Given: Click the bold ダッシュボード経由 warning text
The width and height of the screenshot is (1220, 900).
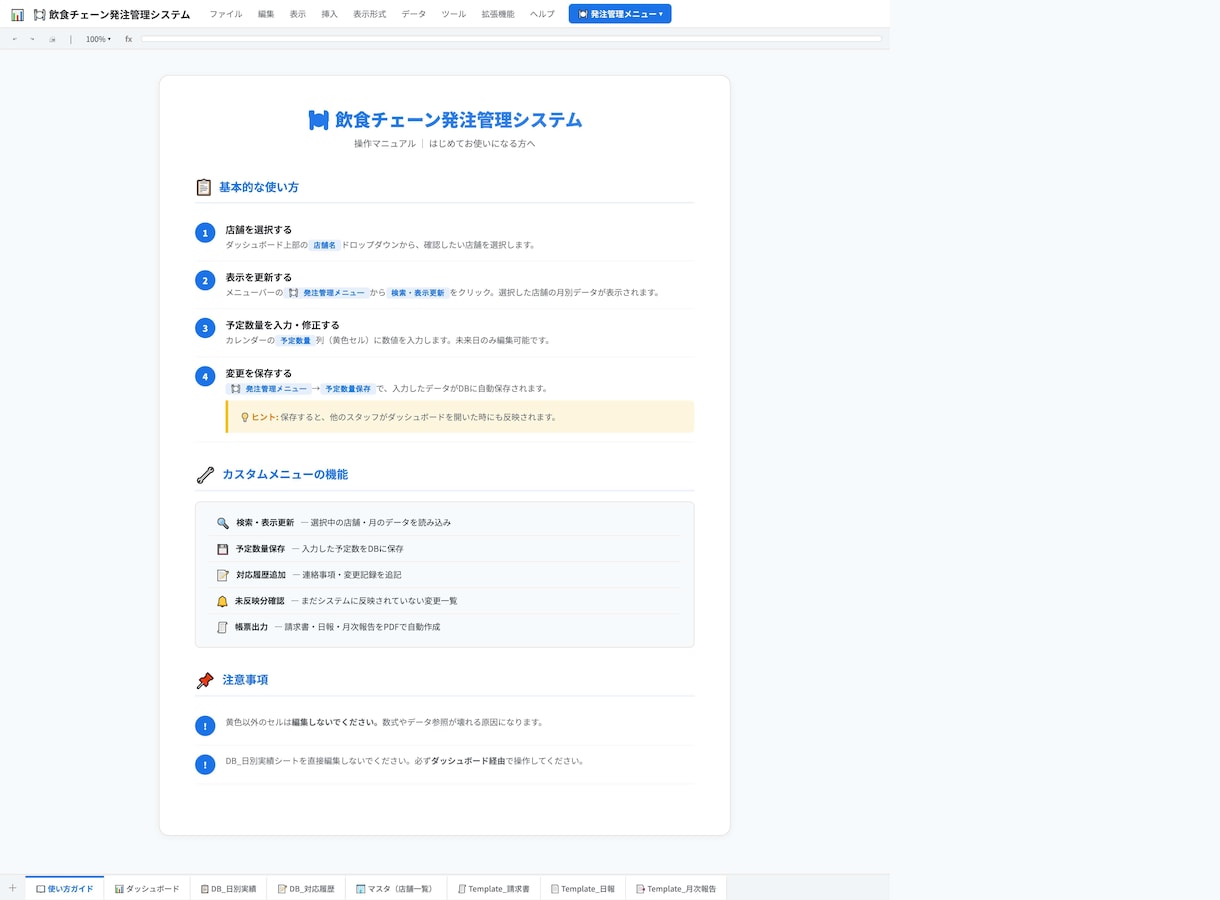Looking at the screenshot, I should (468, 761).
